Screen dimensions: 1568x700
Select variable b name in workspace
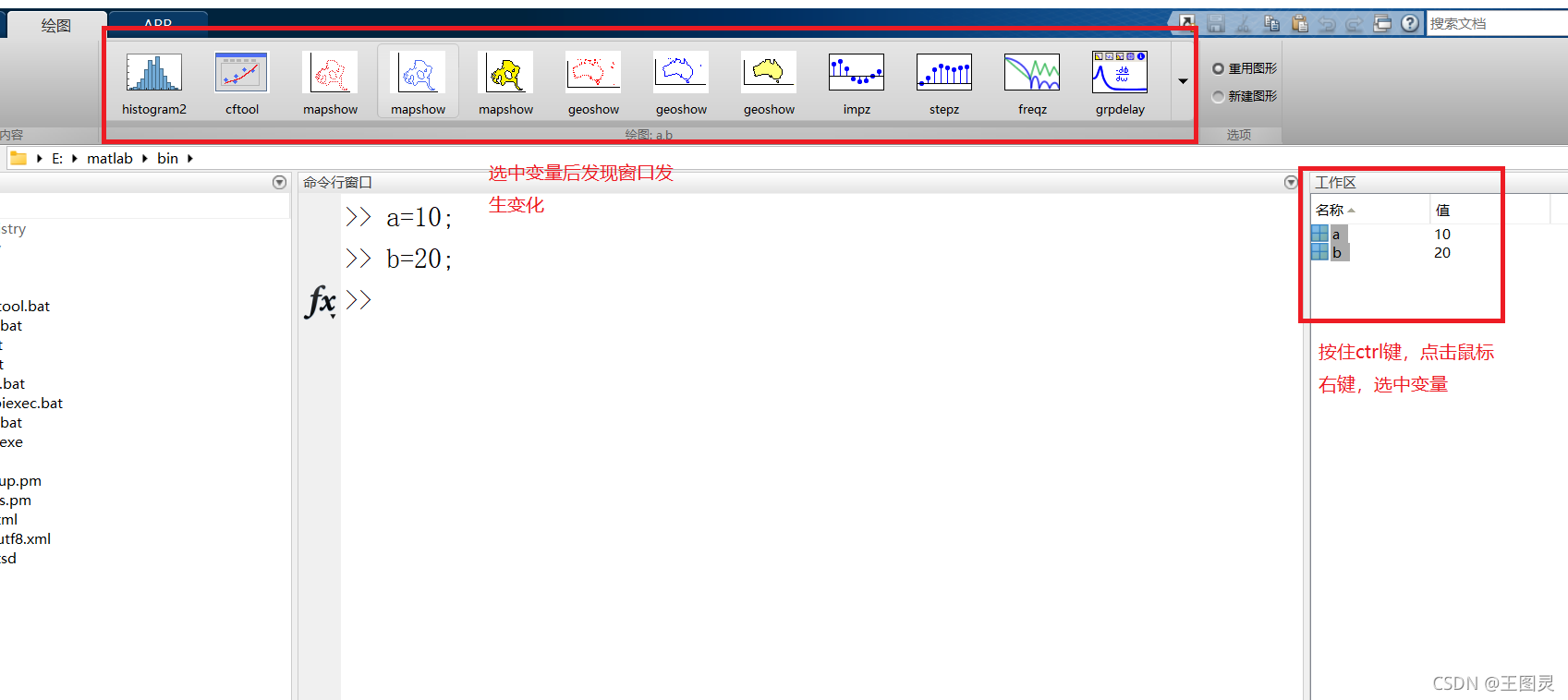click(1337, 253)
